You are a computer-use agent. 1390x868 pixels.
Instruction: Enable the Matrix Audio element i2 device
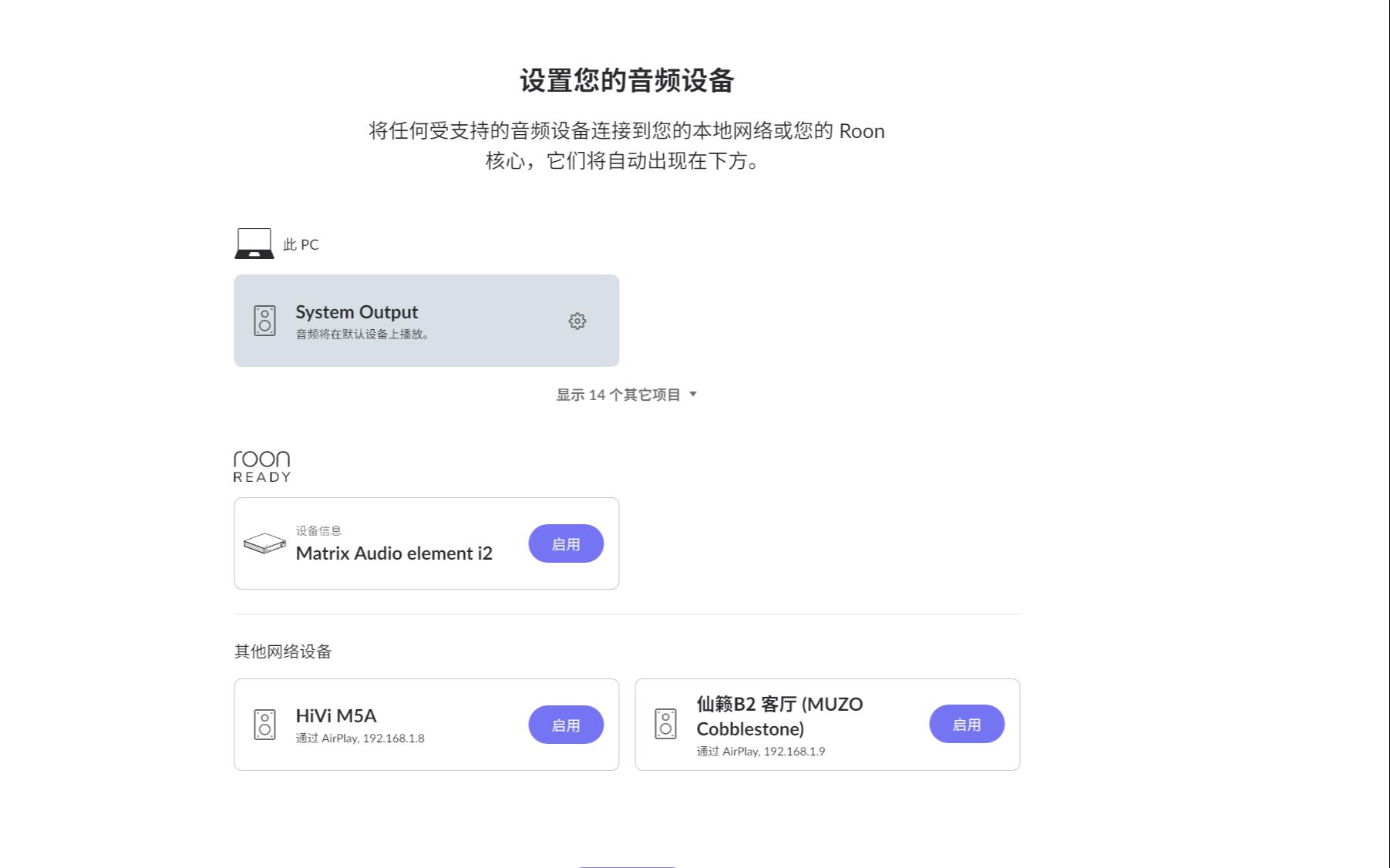[x=566, y=543]
